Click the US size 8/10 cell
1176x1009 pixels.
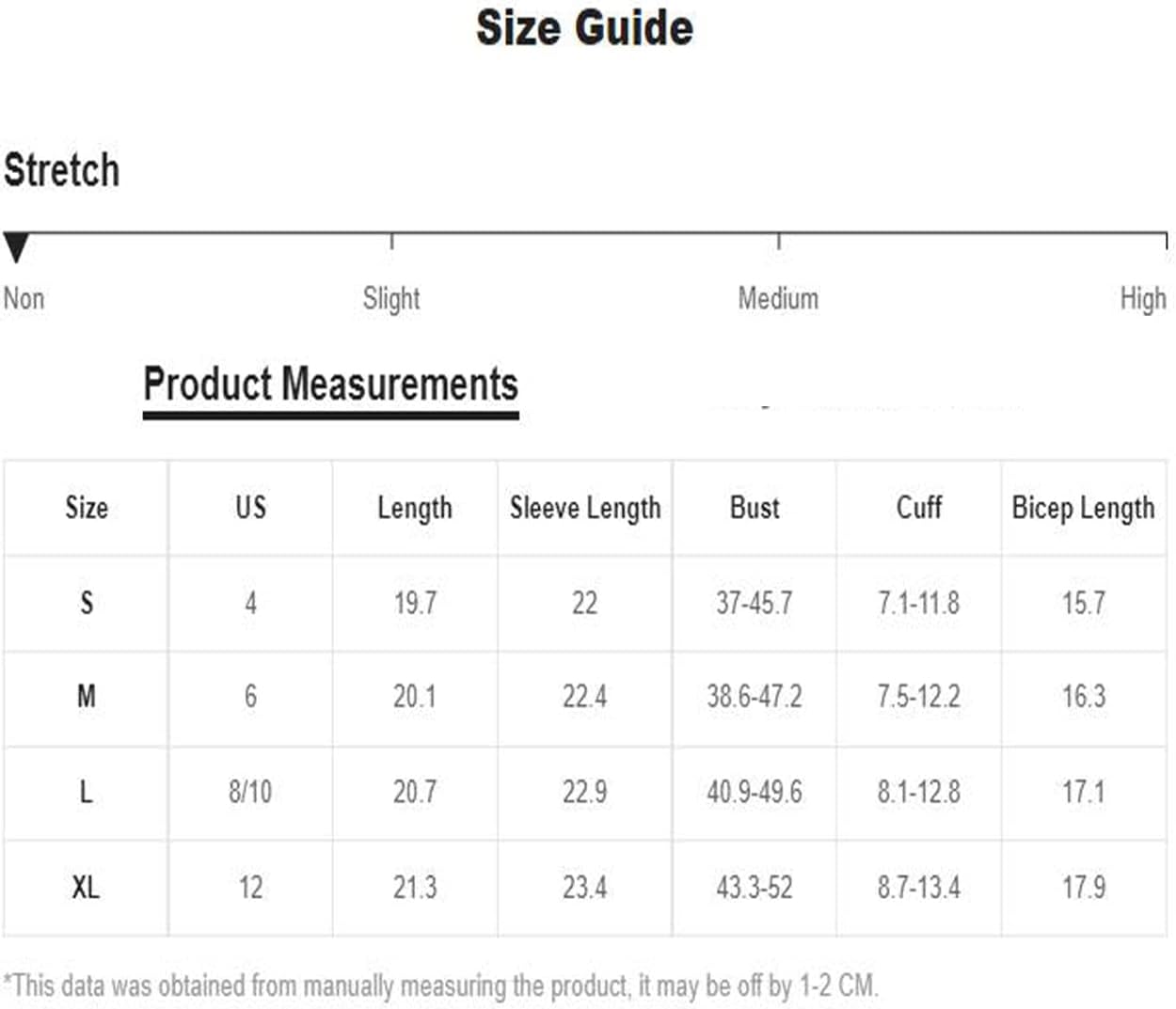(x=250, y=792)
